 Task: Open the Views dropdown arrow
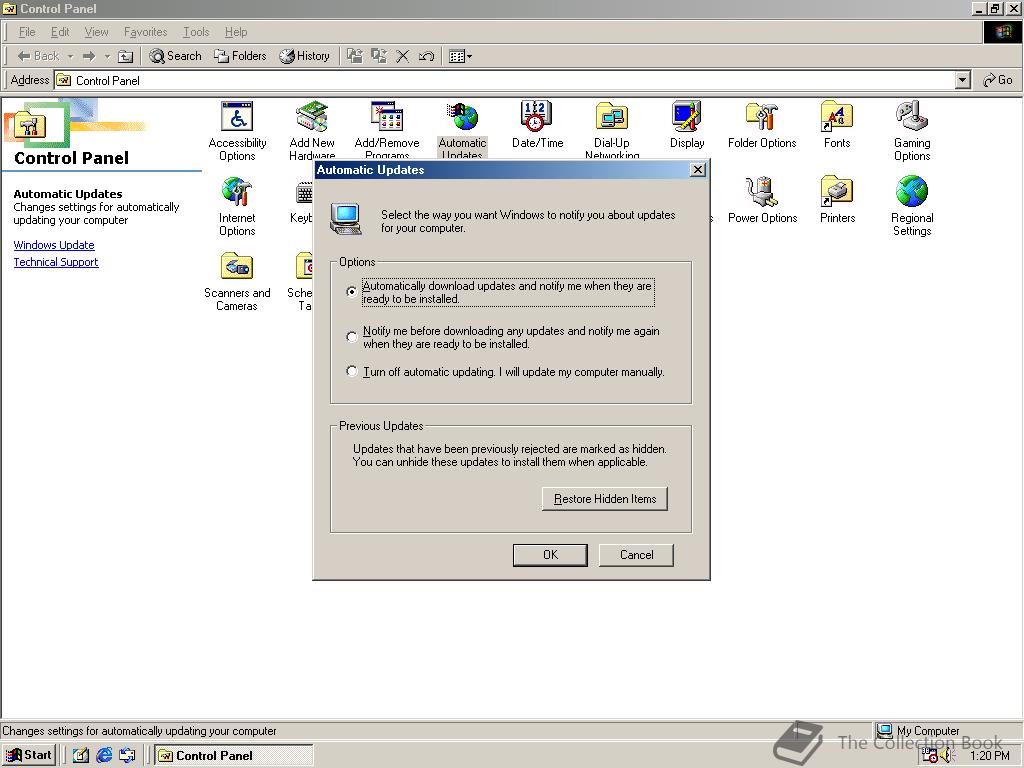(x=470, y=57)
